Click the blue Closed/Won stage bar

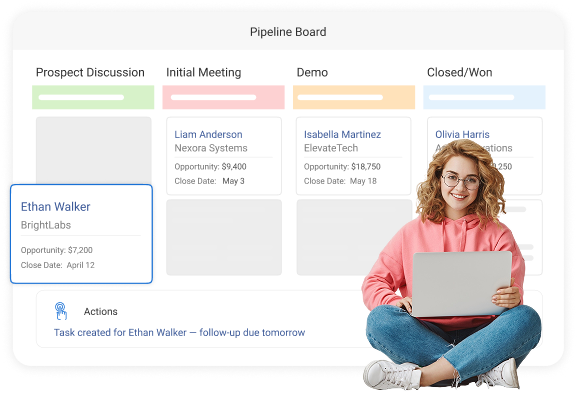click(484, 97)
